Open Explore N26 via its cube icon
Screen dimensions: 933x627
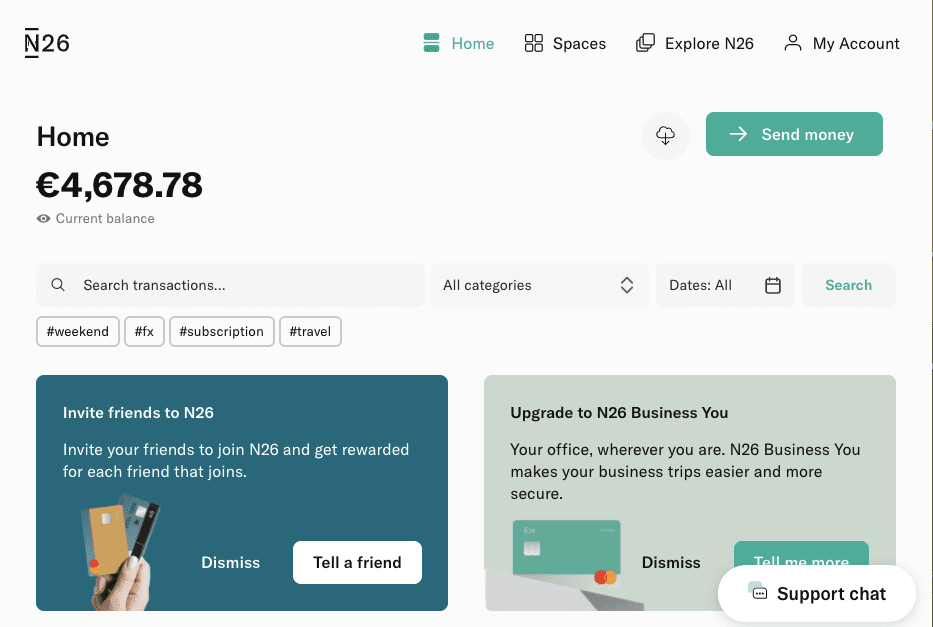pos(644,43)
